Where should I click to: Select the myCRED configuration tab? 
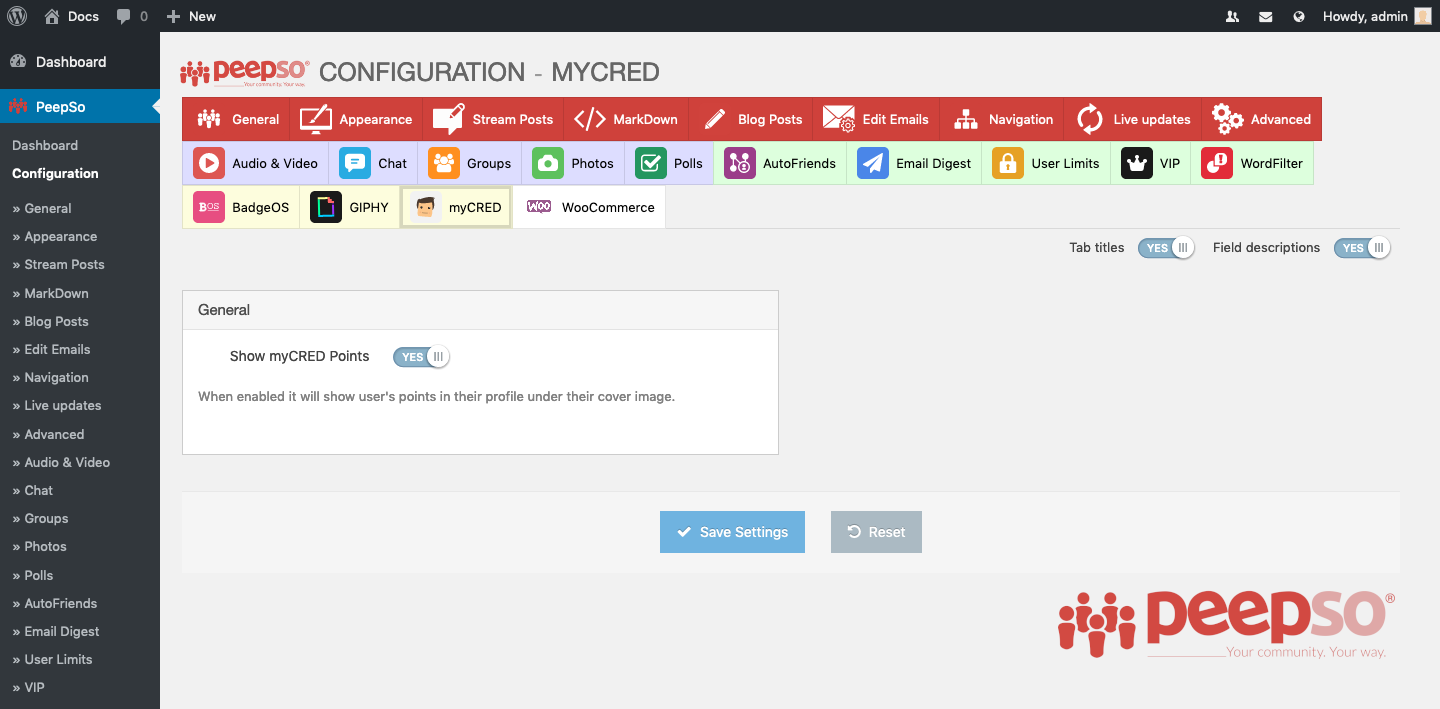point(456,207)
